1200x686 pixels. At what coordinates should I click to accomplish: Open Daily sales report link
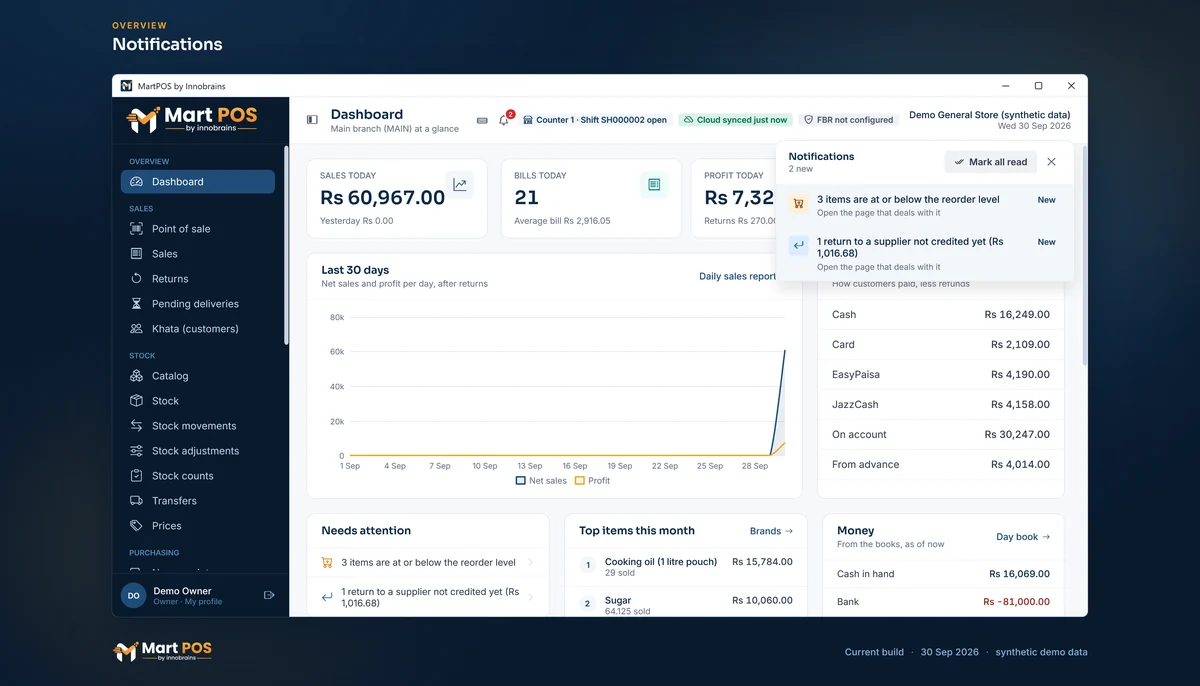click(738, 277)
